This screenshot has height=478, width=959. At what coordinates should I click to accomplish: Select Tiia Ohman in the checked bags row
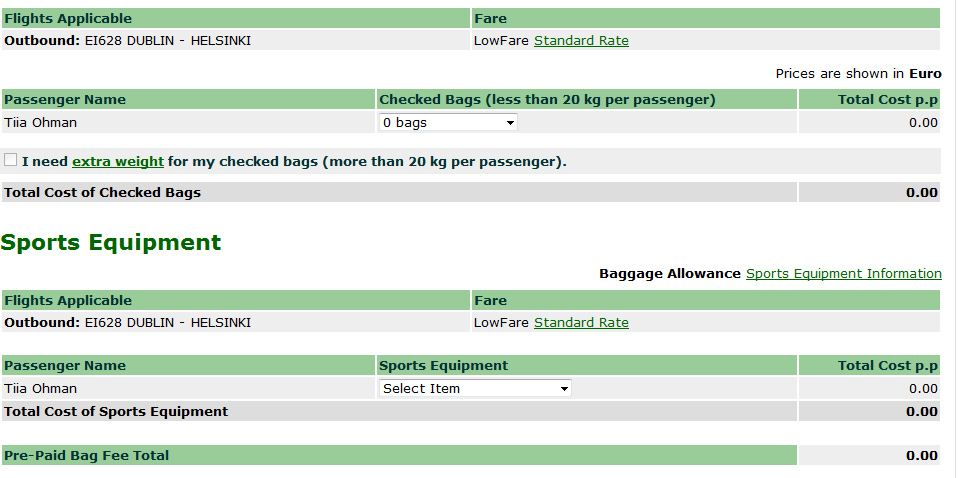click(41, 123)
